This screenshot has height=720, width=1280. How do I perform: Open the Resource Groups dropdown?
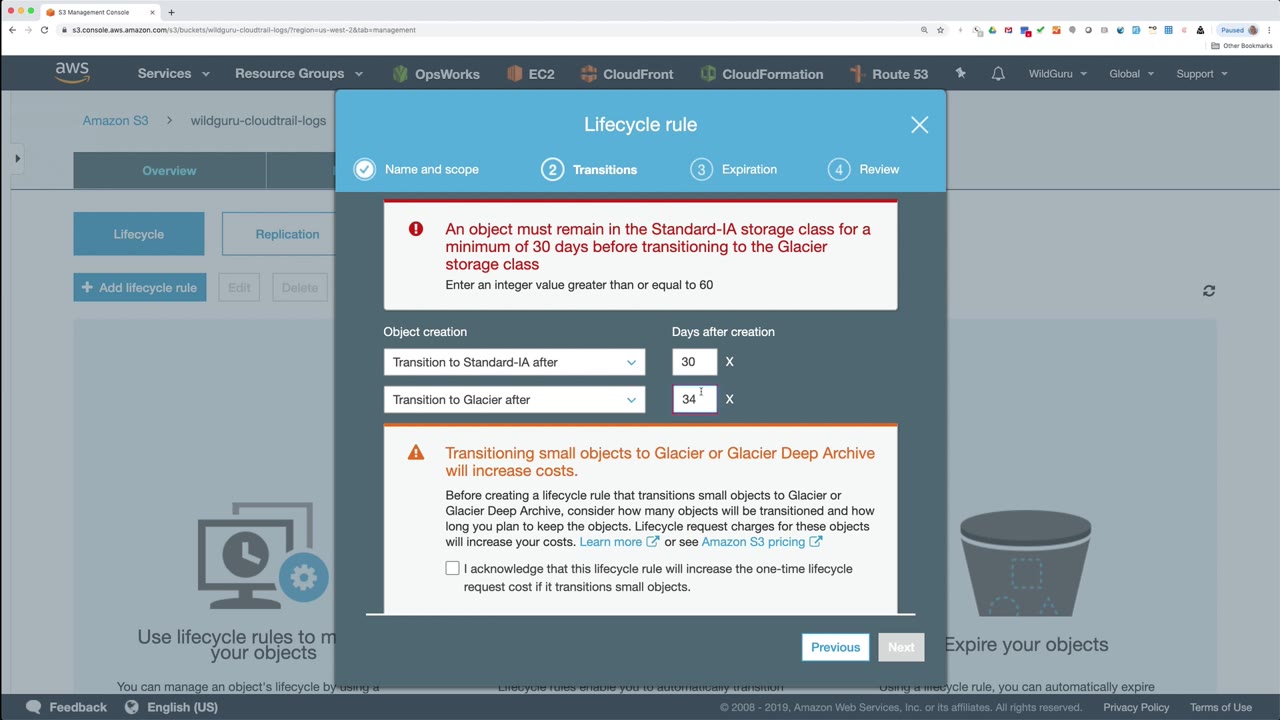coord(299,74)
